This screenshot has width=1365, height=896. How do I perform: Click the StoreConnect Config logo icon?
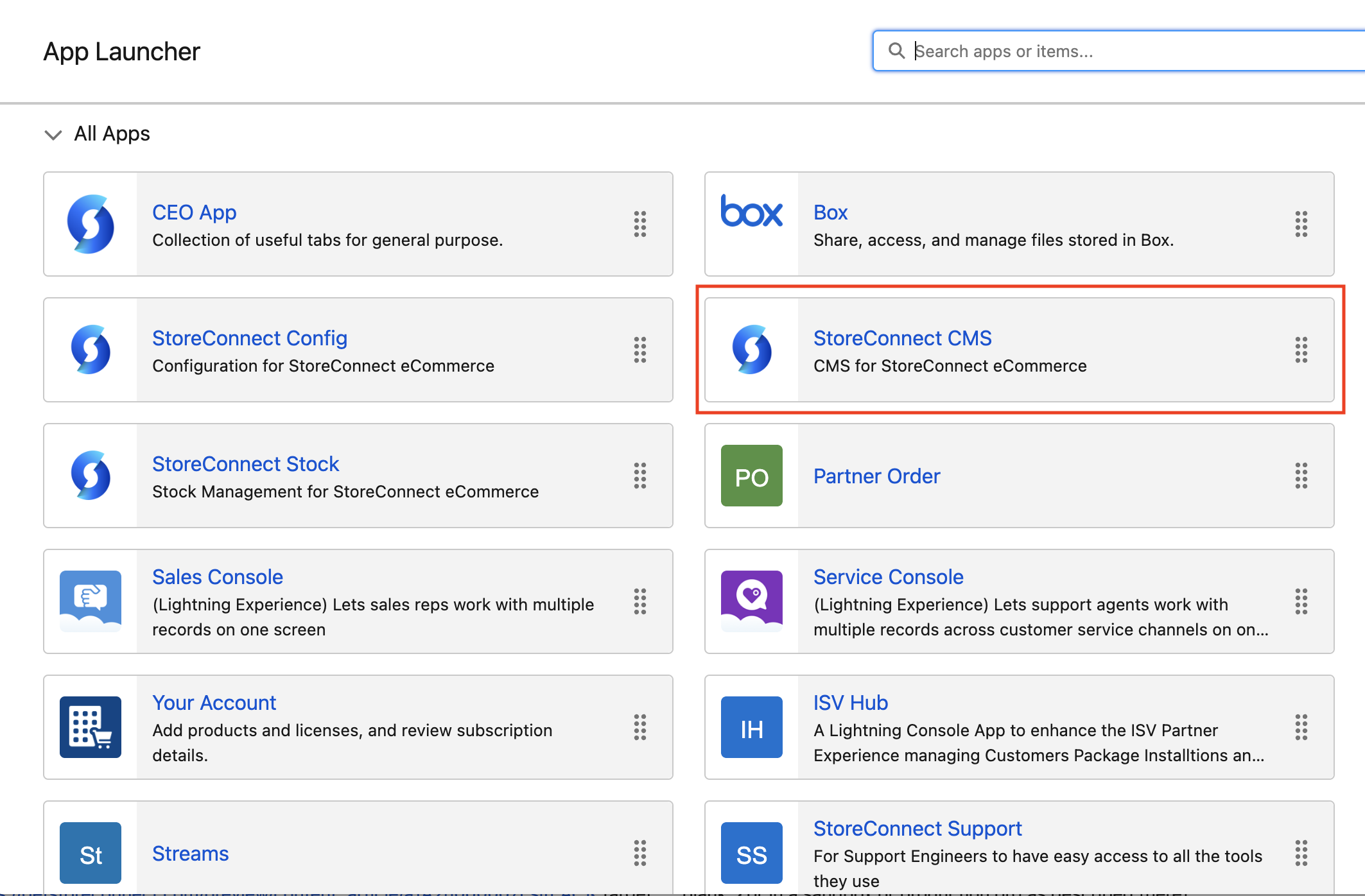point(91,350)
